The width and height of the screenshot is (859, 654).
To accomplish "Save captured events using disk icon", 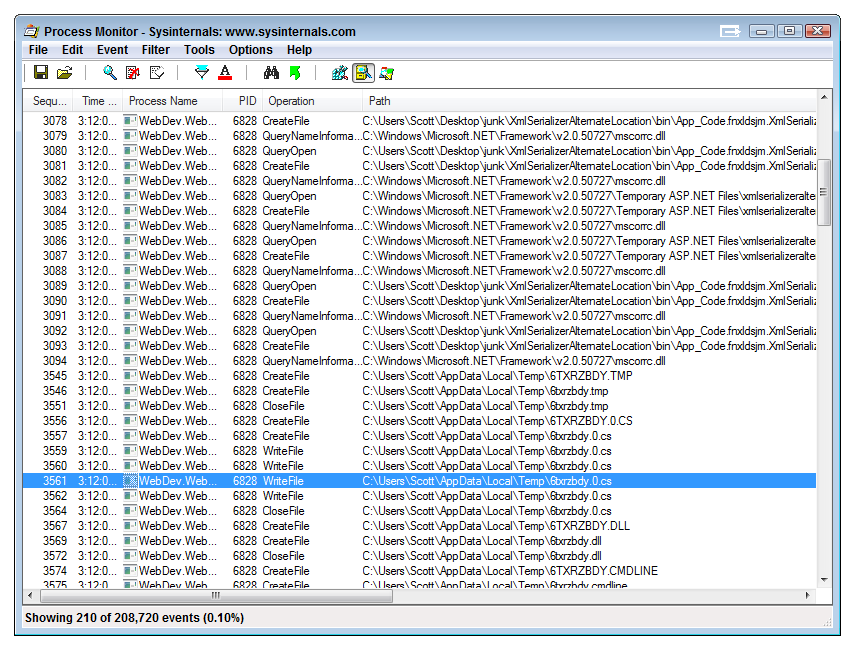I will (x=40, y=72).
